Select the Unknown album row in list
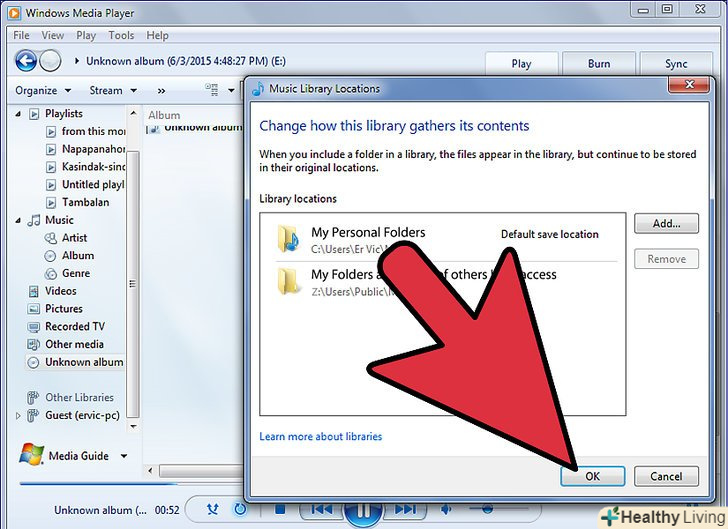 (x=195, y=128)
